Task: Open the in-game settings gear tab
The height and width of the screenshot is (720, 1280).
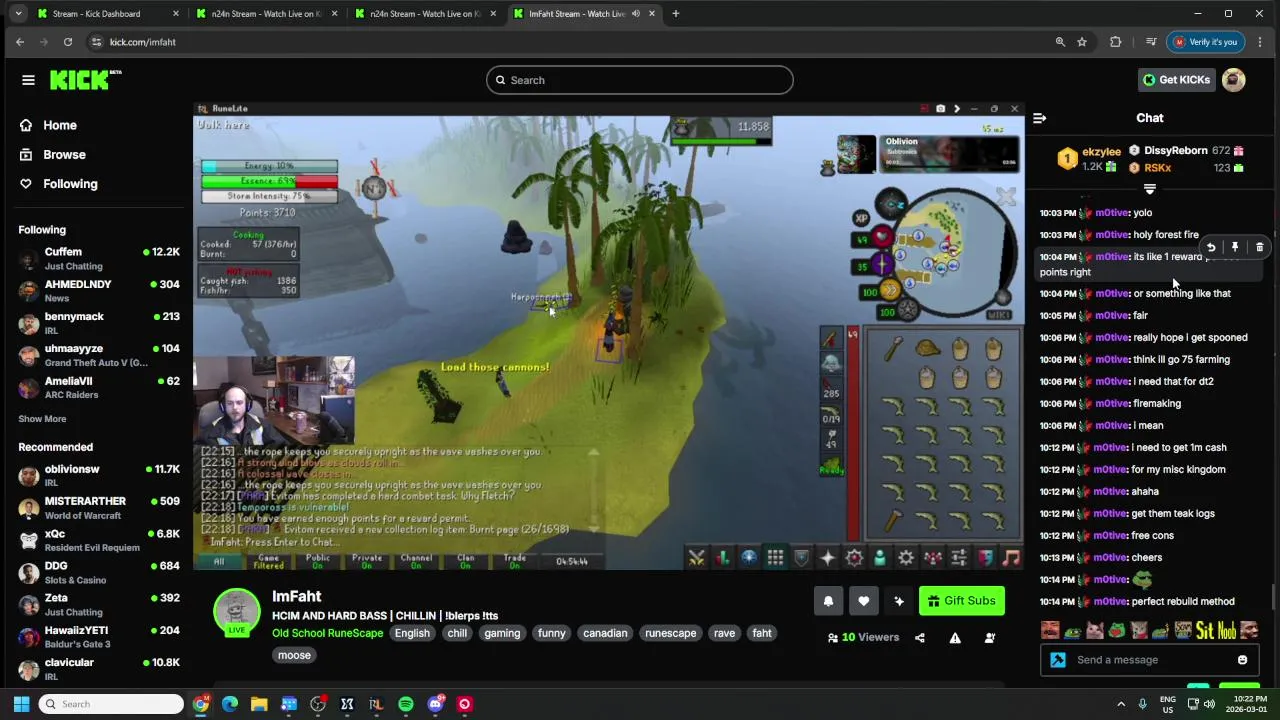Action: pyautogui.click(x=906, y=558)
